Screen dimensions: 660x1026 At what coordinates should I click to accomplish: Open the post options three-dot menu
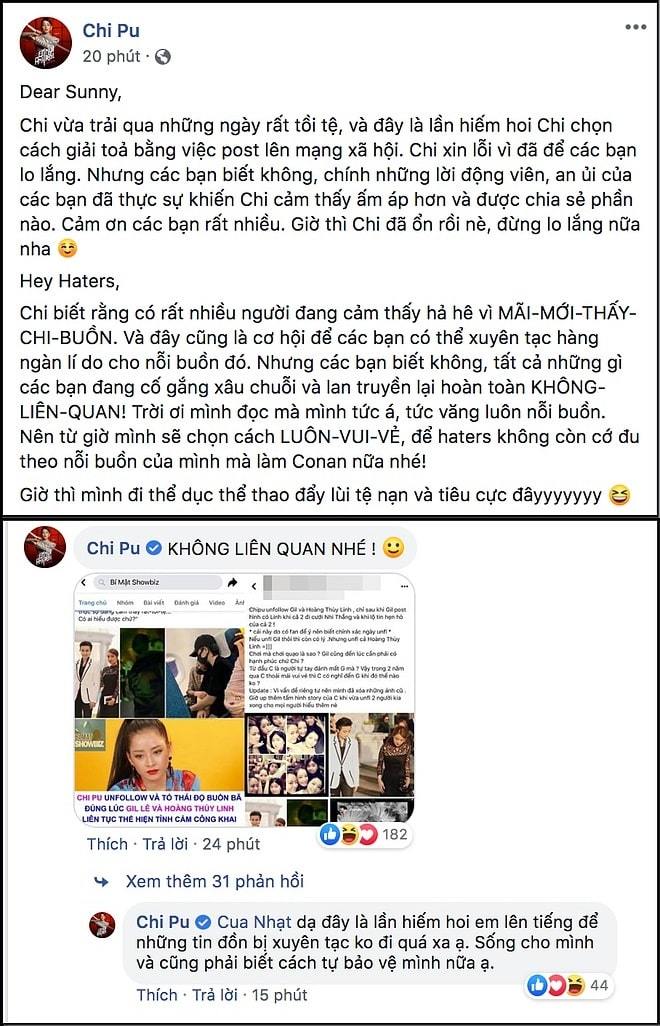click(635, 27)
